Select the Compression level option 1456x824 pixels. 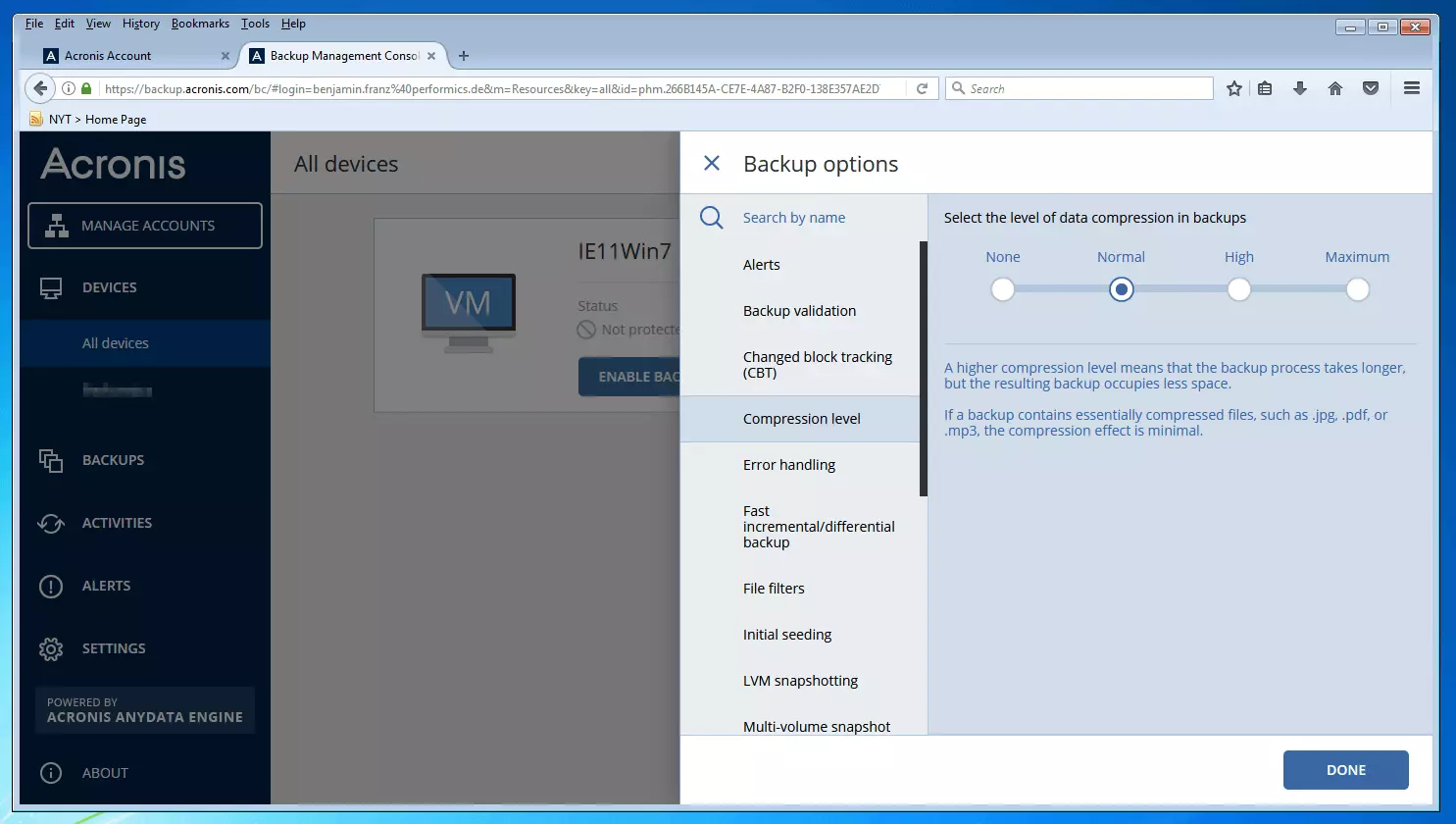[x=800, y=419]
